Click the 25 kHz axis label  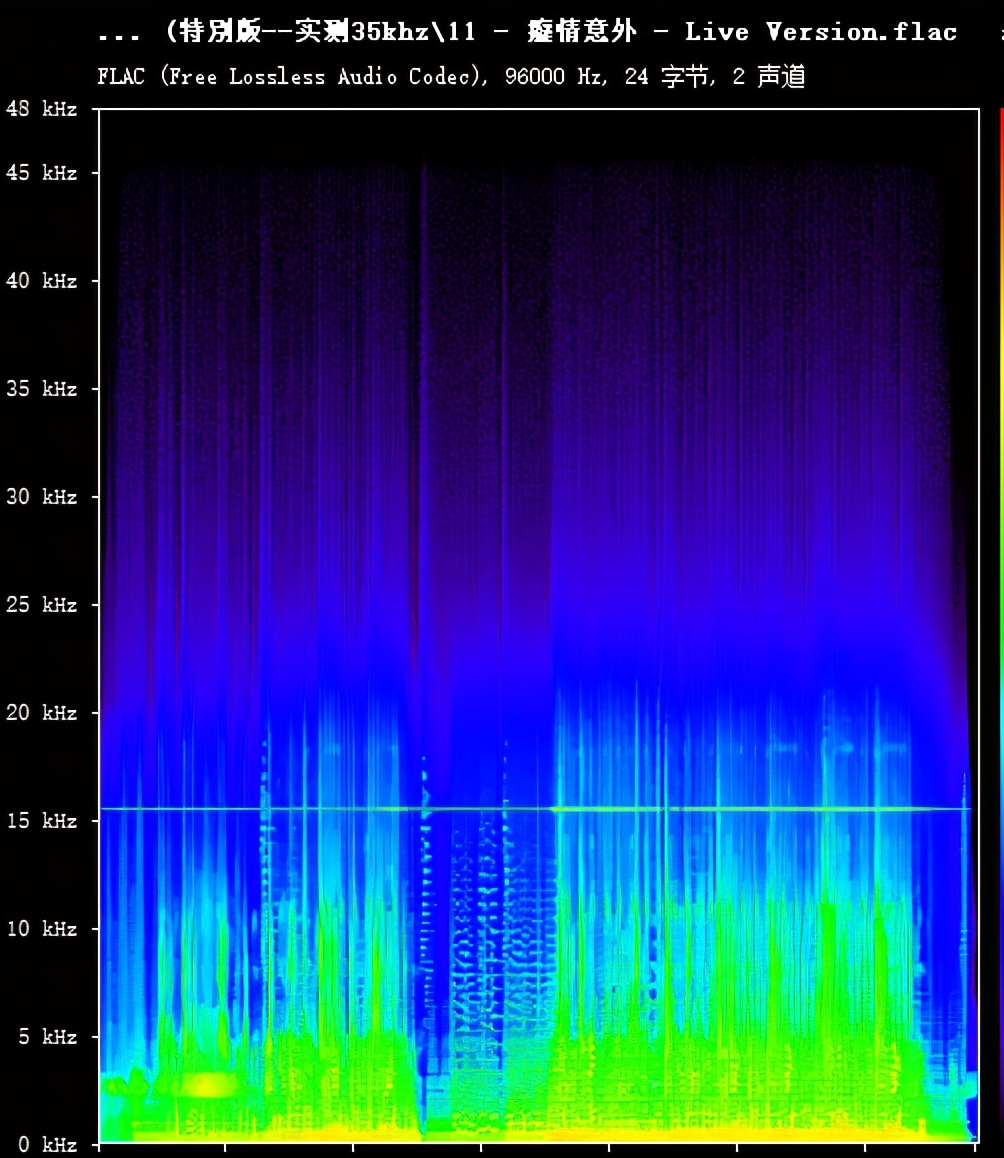tap(41, 605)
